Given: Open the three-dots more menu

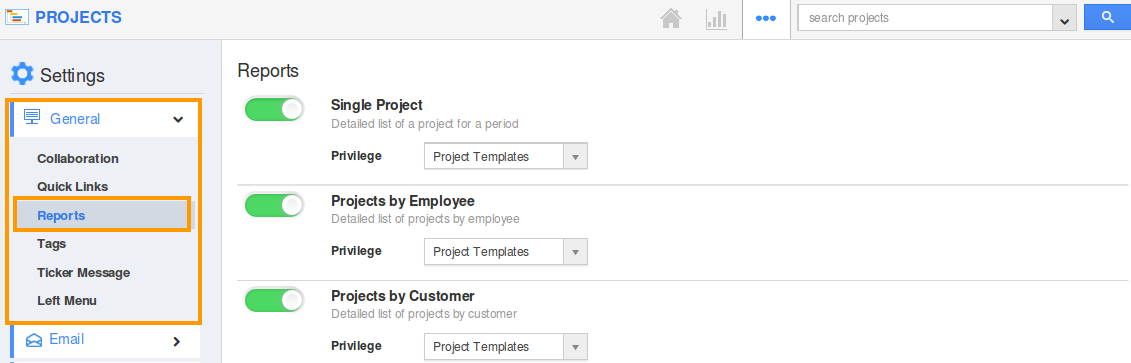Looking at the screenshot, I should tap(765, 19).
